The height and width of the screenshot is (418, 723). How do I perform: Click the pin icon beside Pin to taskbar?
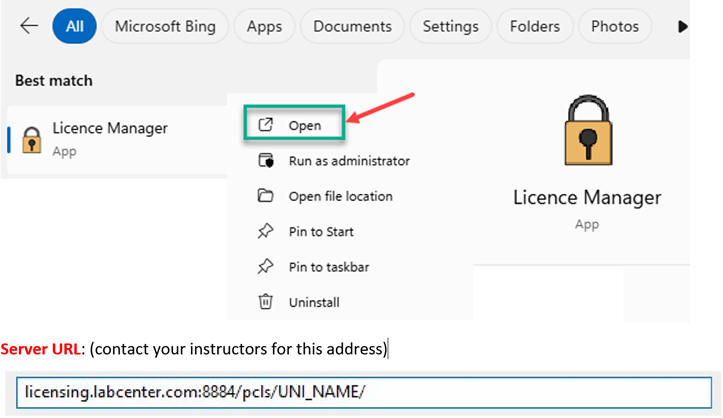(265, 266)
